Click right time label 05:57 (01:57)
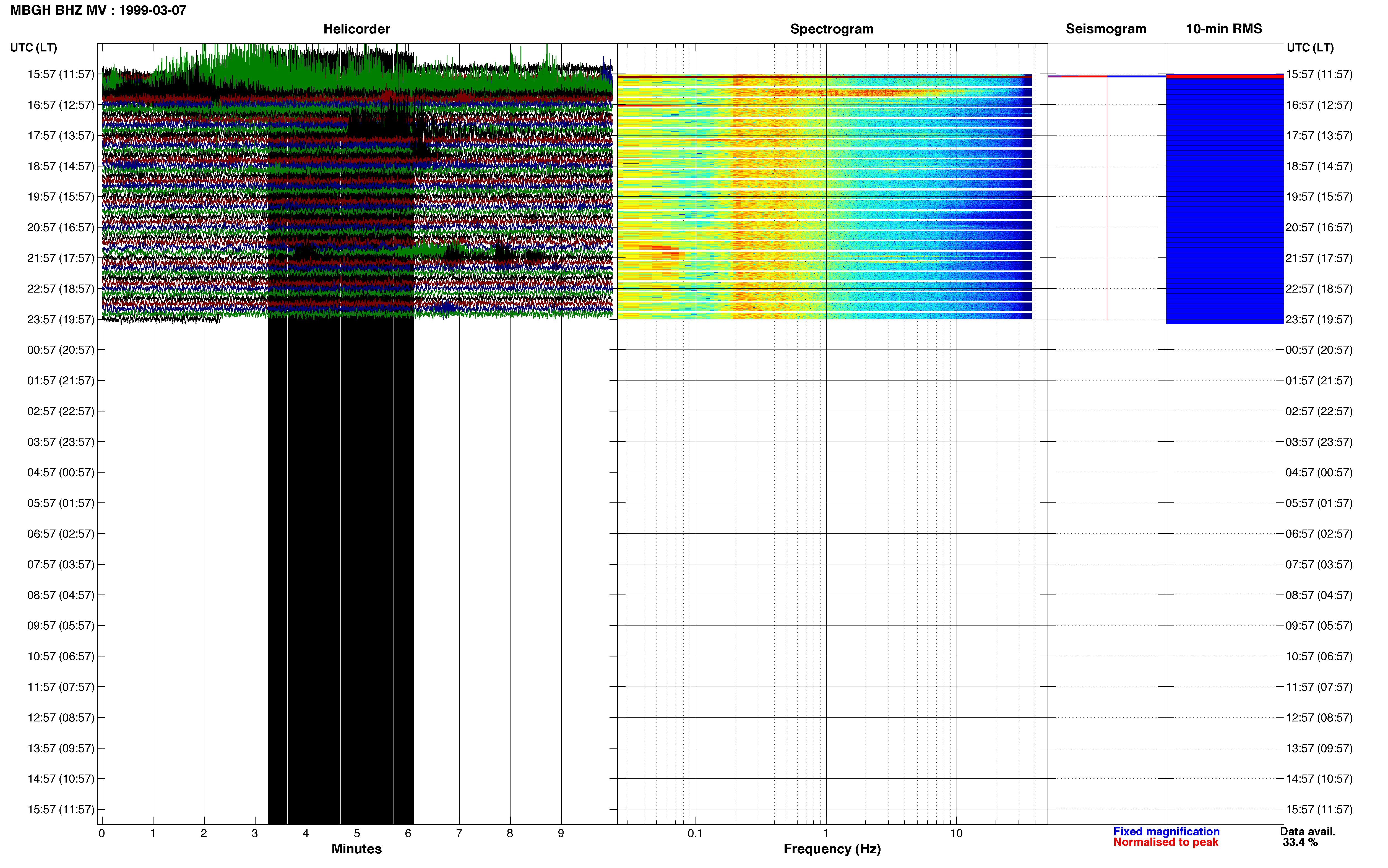1388x868 pixels. coord(1319,503)
